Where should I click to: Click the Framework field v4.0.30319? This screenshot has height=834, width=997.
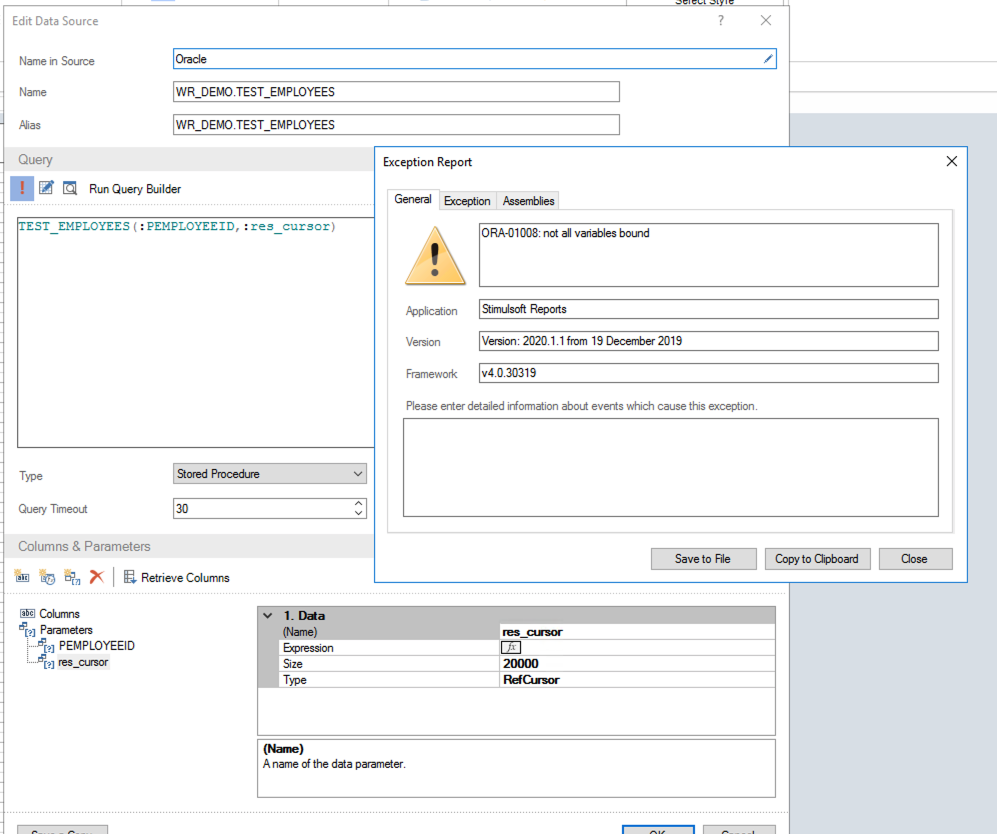708,373
